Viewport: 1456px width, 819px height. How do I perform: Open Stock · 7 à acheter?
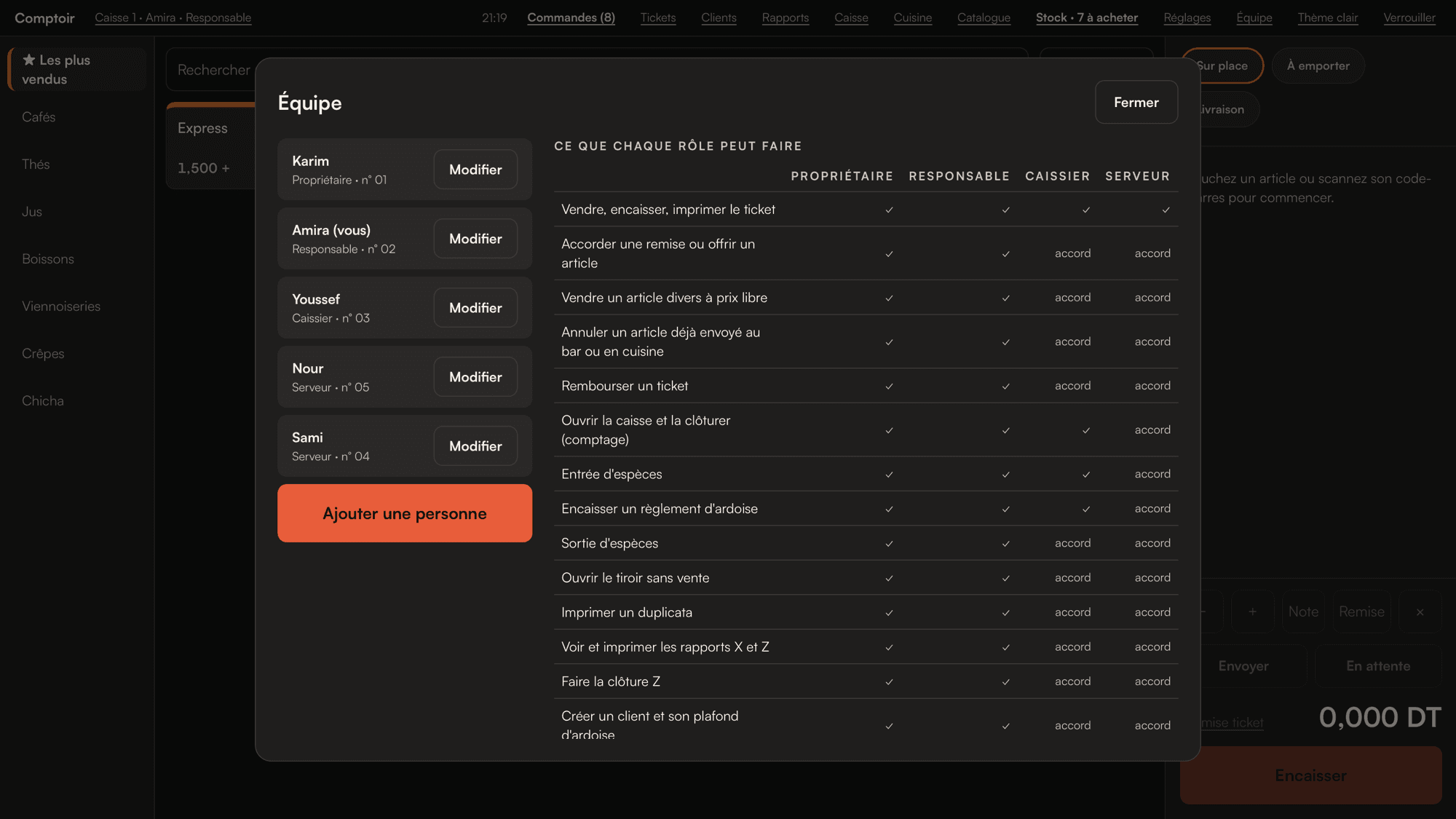(x=1086, y=17)
